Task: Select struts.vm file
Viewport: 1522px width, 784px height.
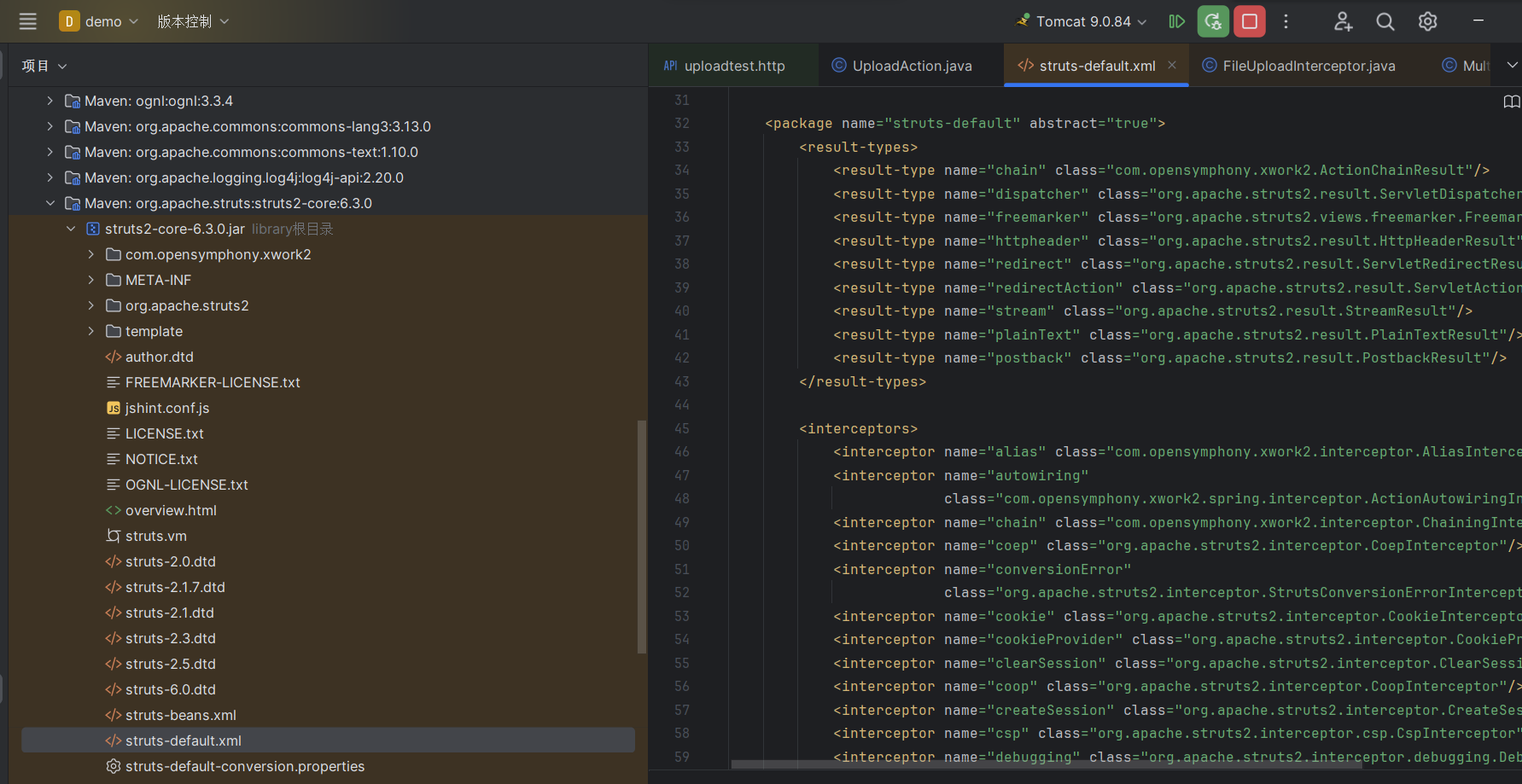Action: coord(156,536)
